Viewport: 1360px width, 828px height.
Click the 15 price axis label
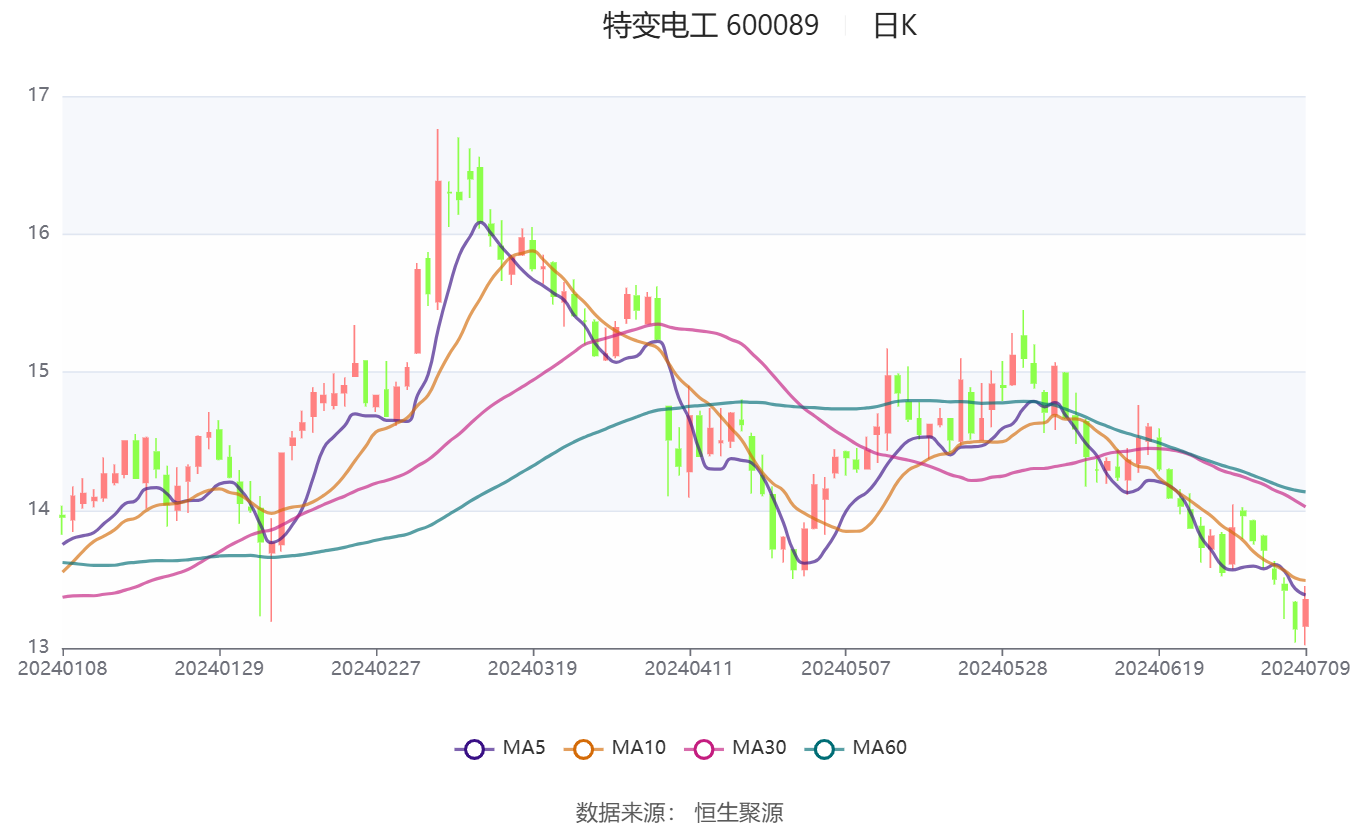click(39, 371)
